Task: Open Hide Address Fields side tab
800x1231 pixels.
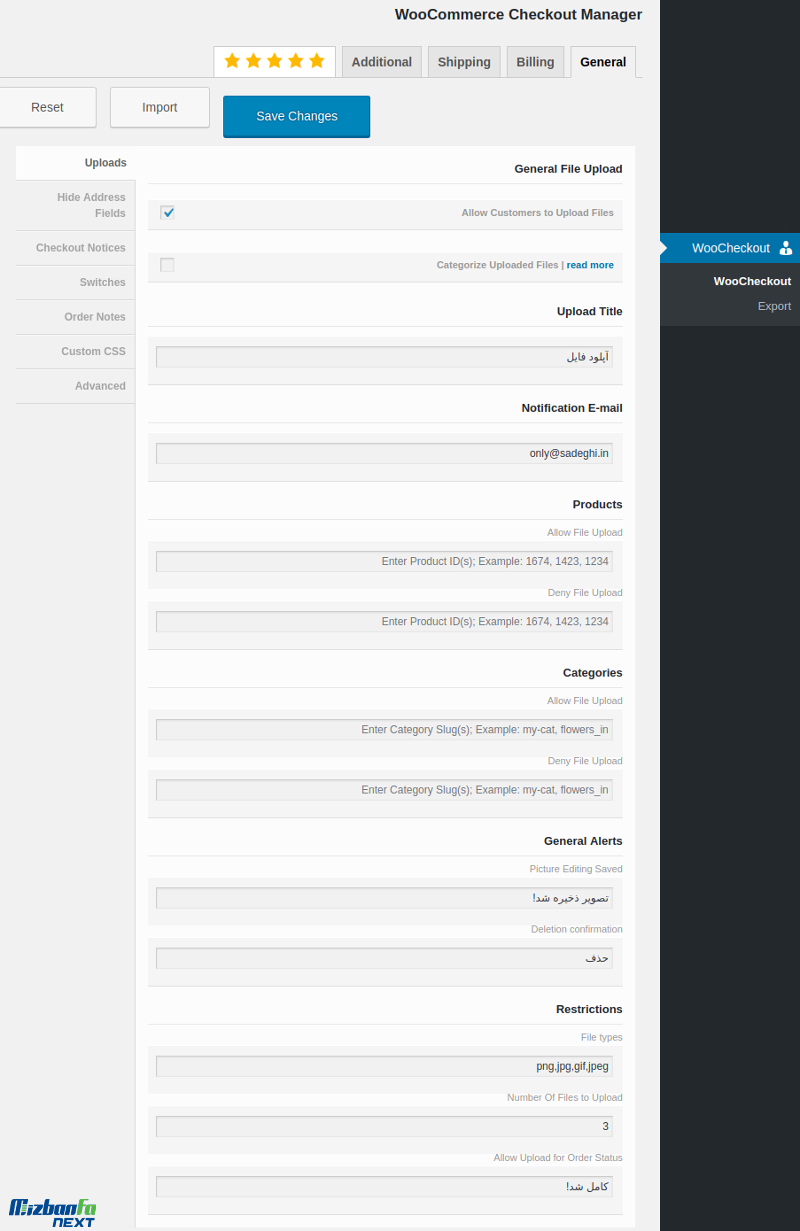Action: (x=75, y=205)
